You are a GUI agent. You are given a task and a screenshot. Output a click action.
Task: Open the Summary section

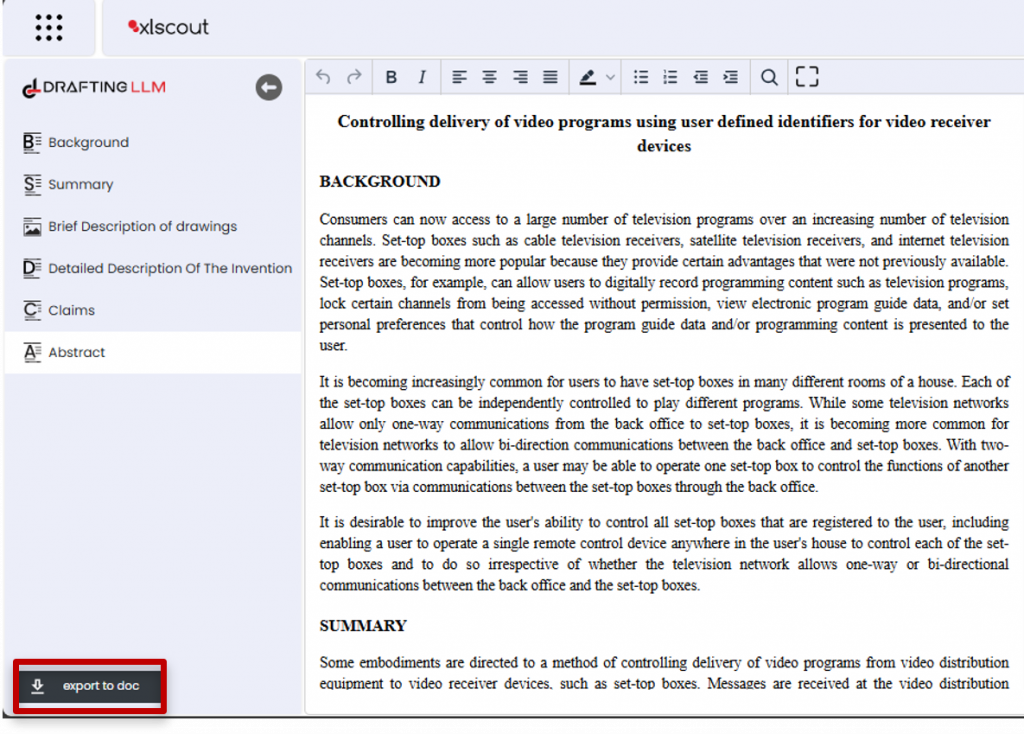coord(153,184)
